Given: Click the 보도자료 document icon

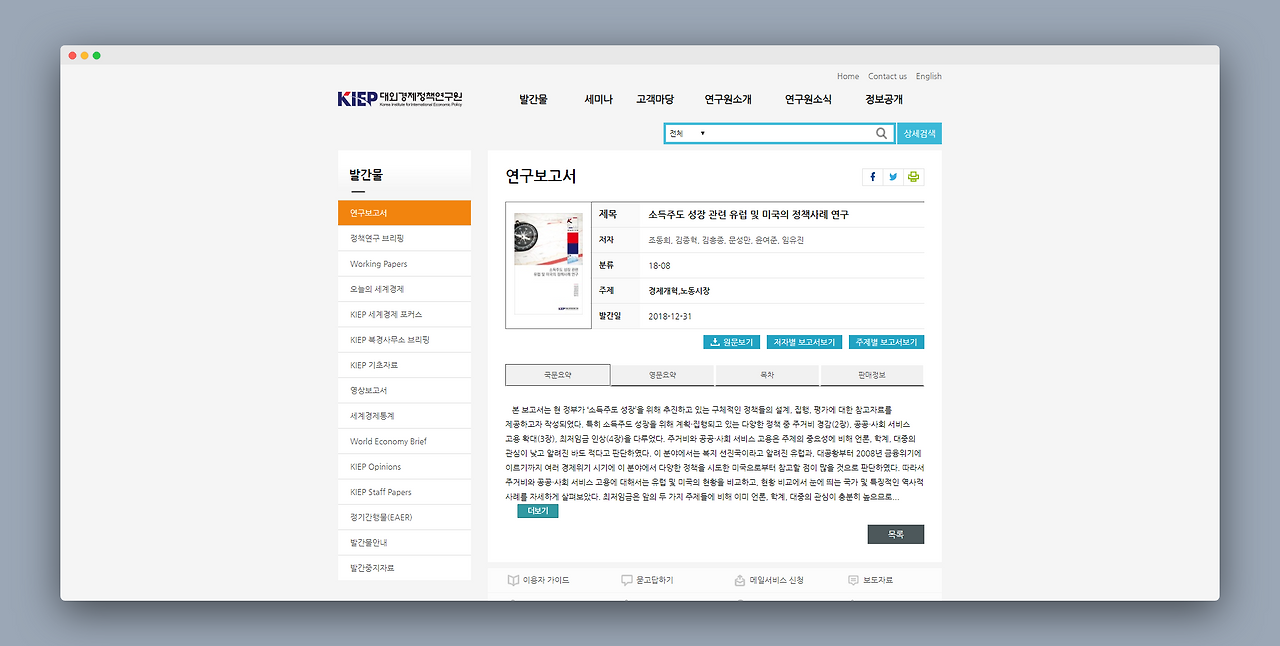Looking at the screenshot, I should pos(853,580).
